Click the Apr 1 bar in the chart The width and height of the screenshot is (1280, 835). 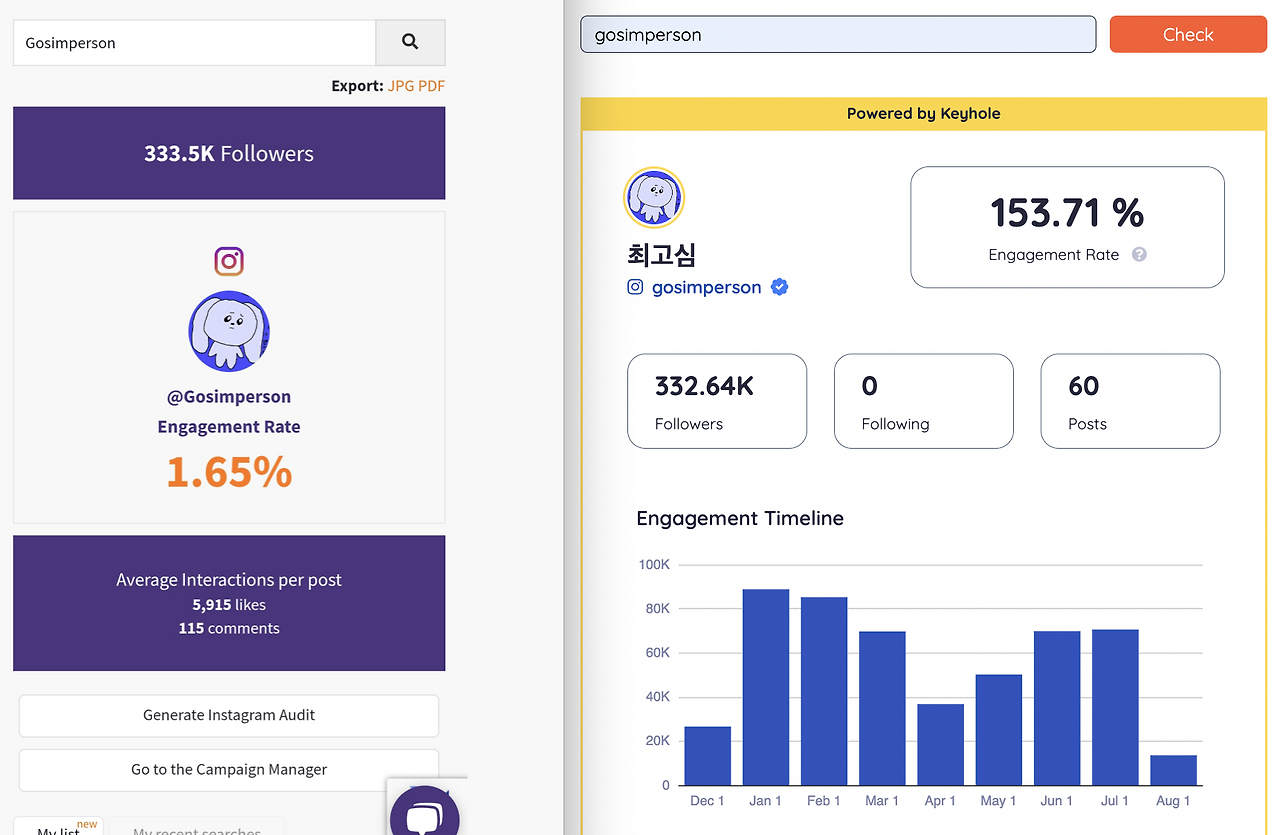click(941, 745)
